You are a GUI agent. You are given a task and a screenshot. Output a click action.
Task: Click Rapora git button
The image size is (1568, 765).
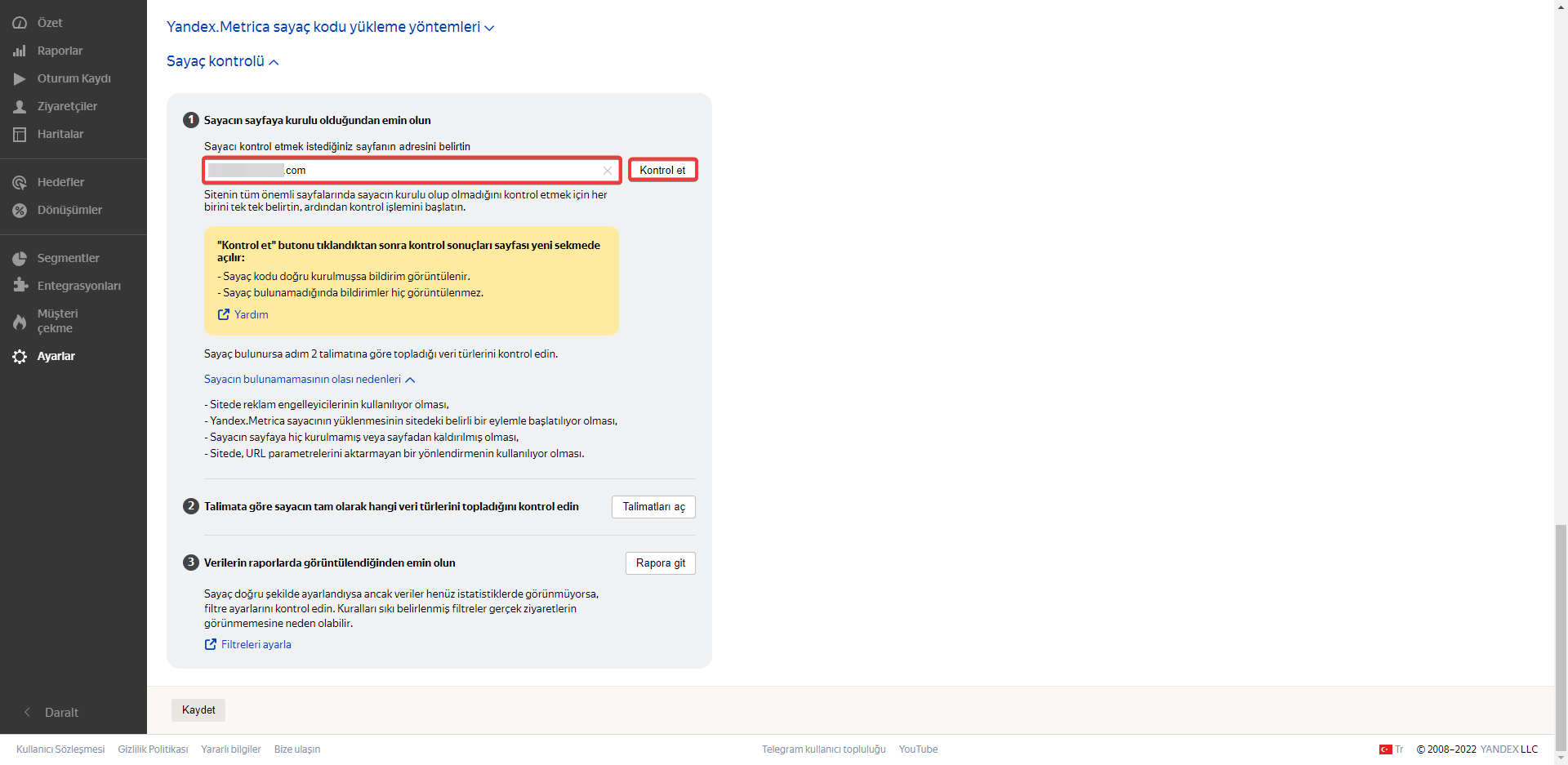[x=661, y=563]
